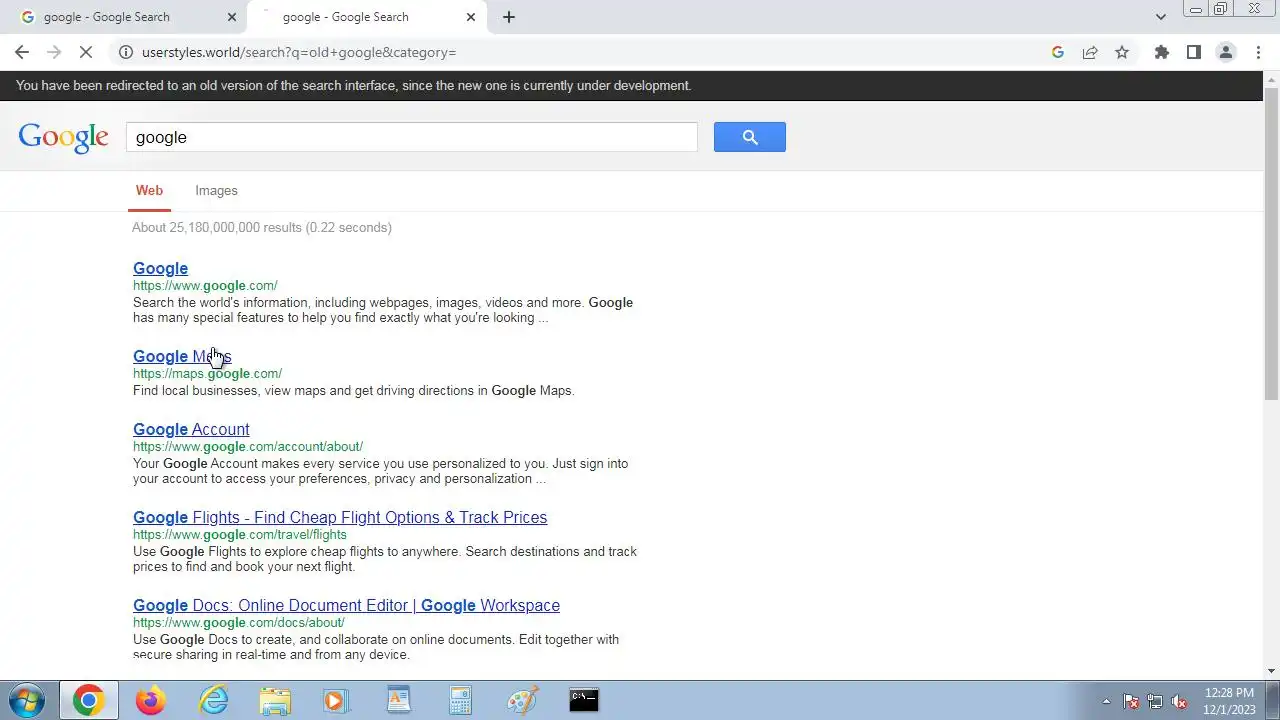Show hidden tray icons arrow

pos(1106,701)
